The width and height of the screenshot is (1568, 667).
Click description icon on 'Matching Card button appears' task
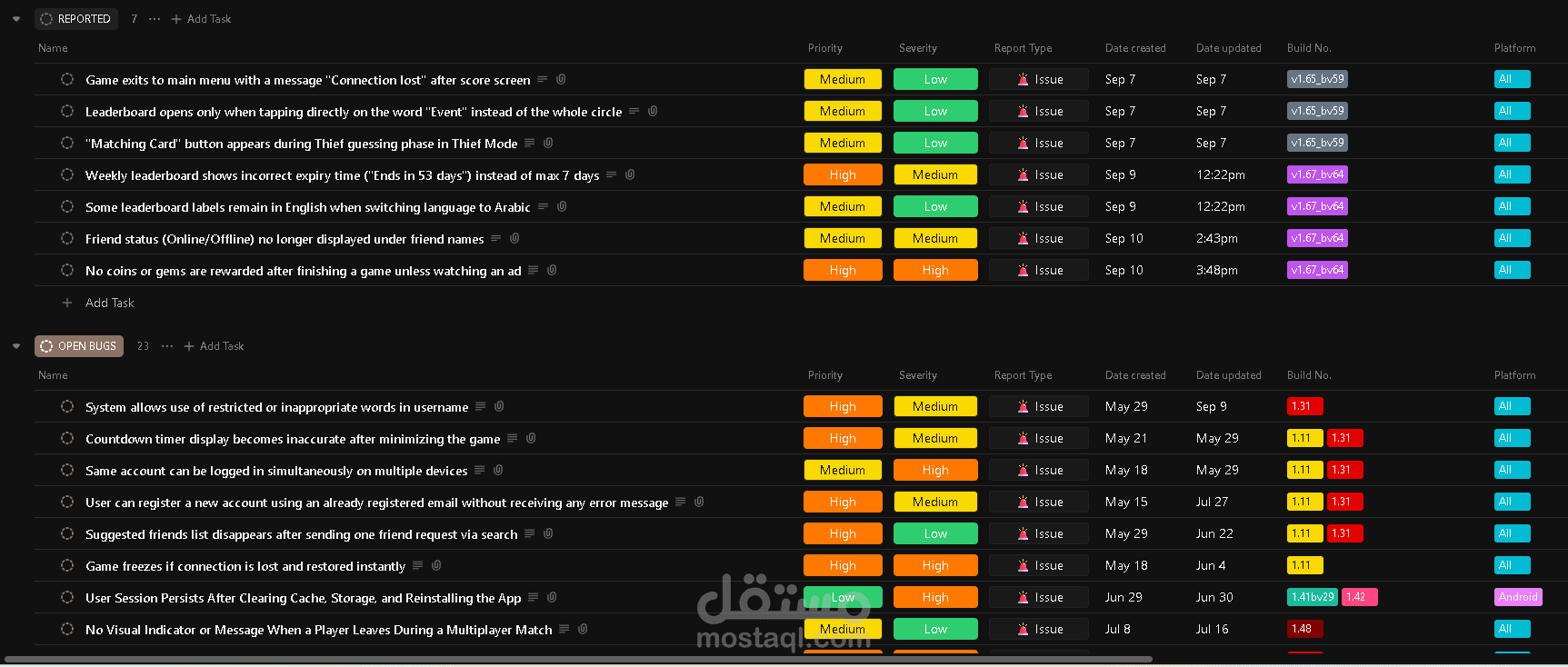[530, 143]
